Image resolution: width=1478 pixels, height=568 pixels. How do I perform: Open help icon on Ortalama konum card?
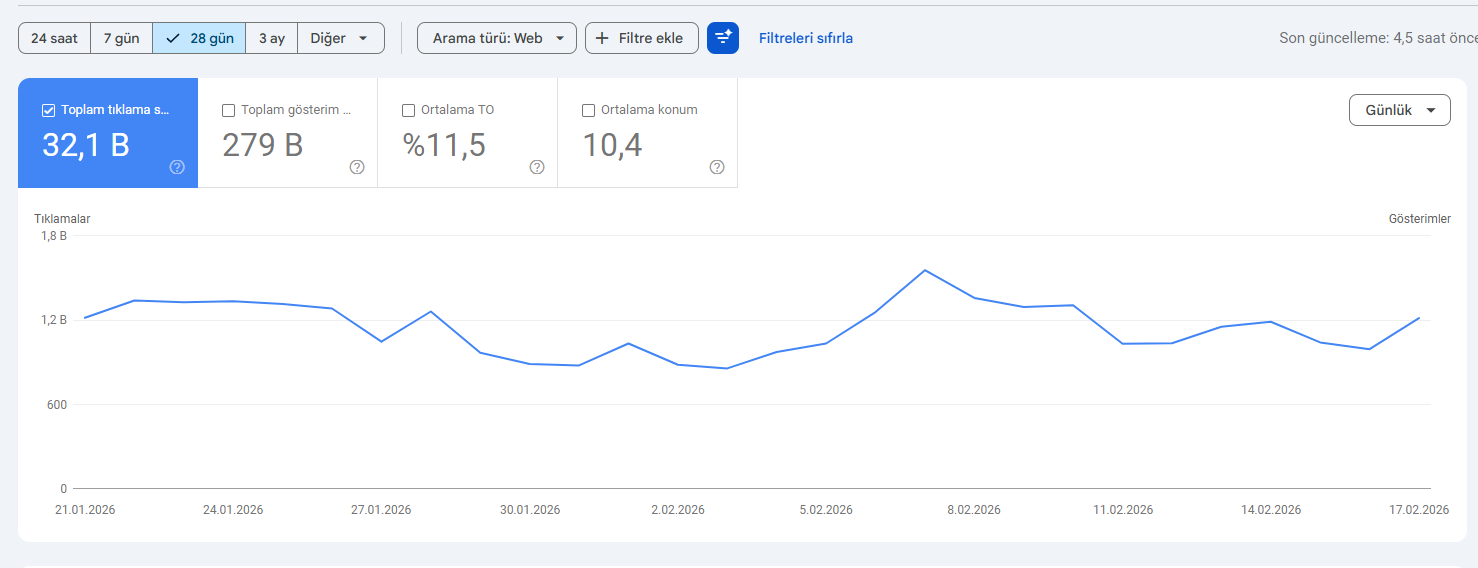tap(717, 167)
